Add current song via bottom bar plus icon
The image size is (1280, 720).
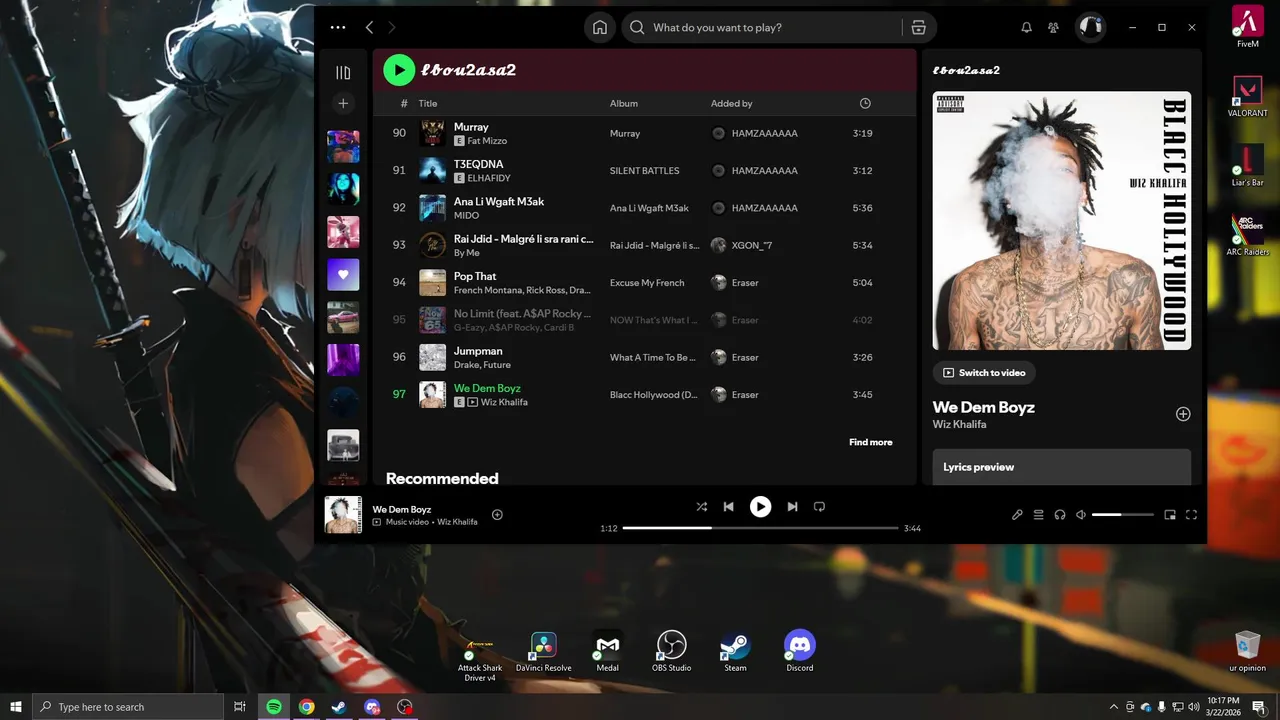[x=497, y=515]
